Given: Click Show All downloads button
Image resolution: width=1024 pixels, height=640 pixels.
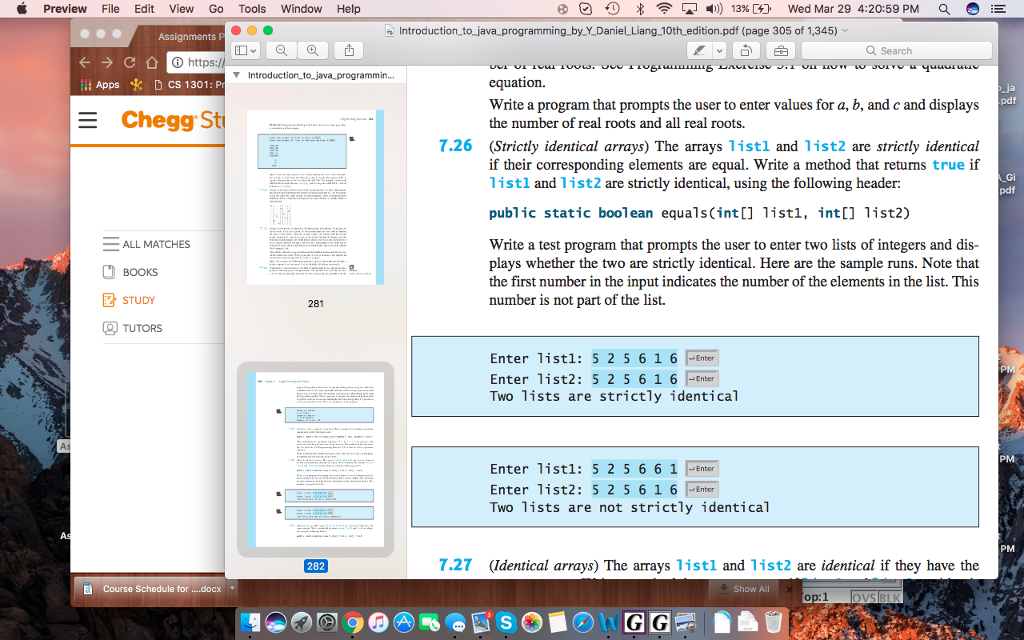Looking at the screenshot, I should (x=744, y=588).
